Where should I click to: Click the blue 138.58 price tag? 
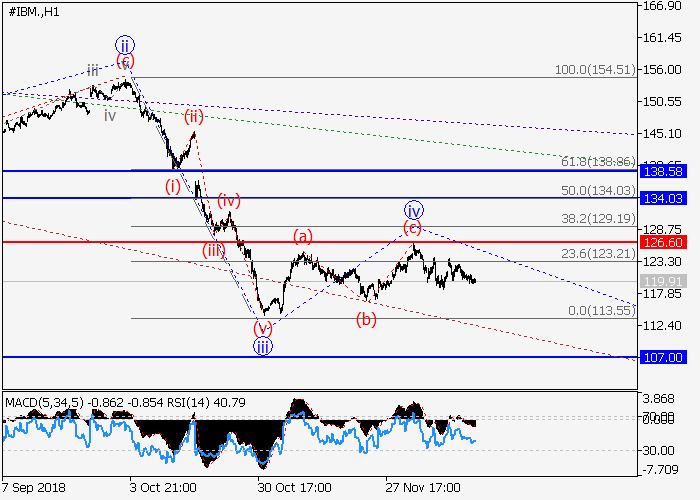coord(663,172)
